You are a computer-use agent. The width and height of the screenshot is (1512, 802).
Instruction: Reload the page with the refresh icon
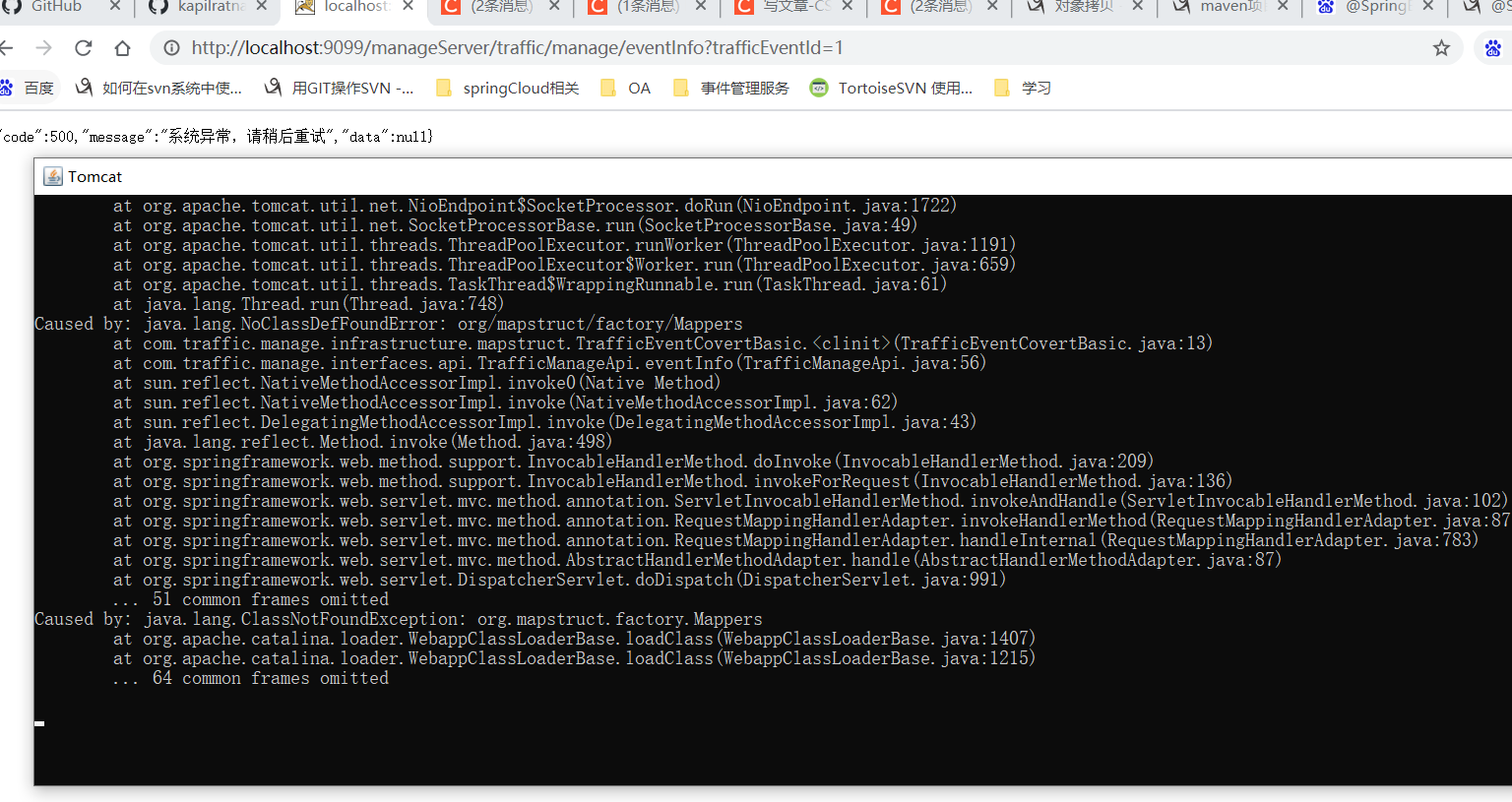click(x=83, y=46)
